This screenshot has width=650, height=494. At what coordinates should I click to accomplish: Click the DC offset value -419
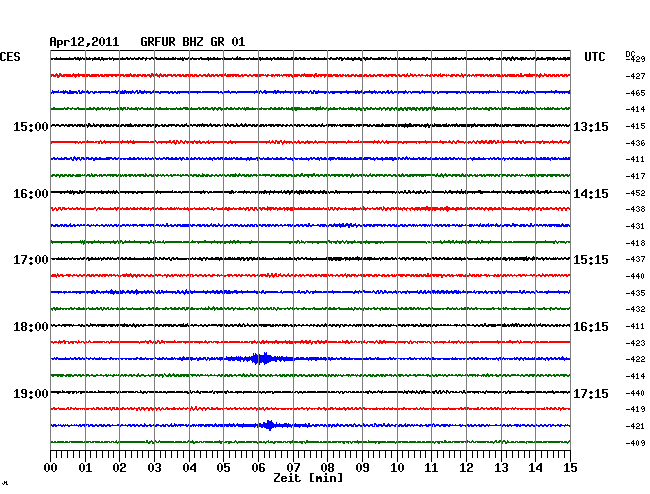pyautogui.click(x=635, y=409)
